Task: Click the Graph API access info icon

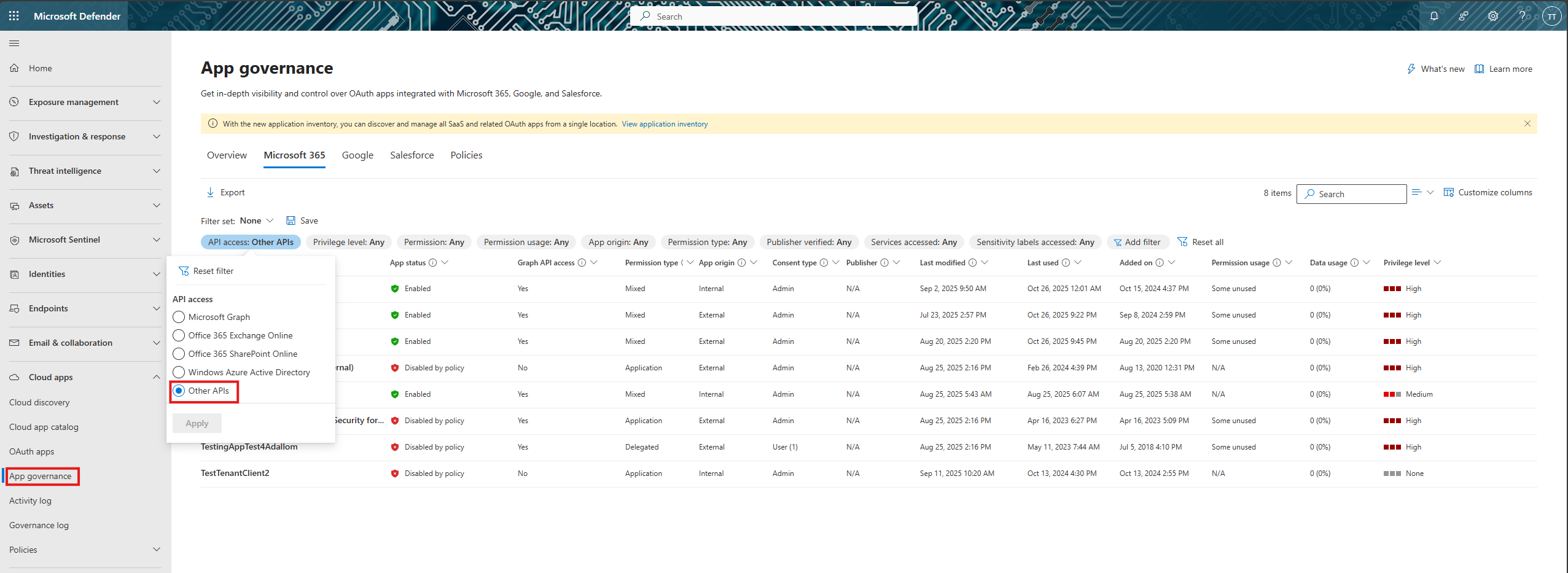Action: (x=582, y=263)
